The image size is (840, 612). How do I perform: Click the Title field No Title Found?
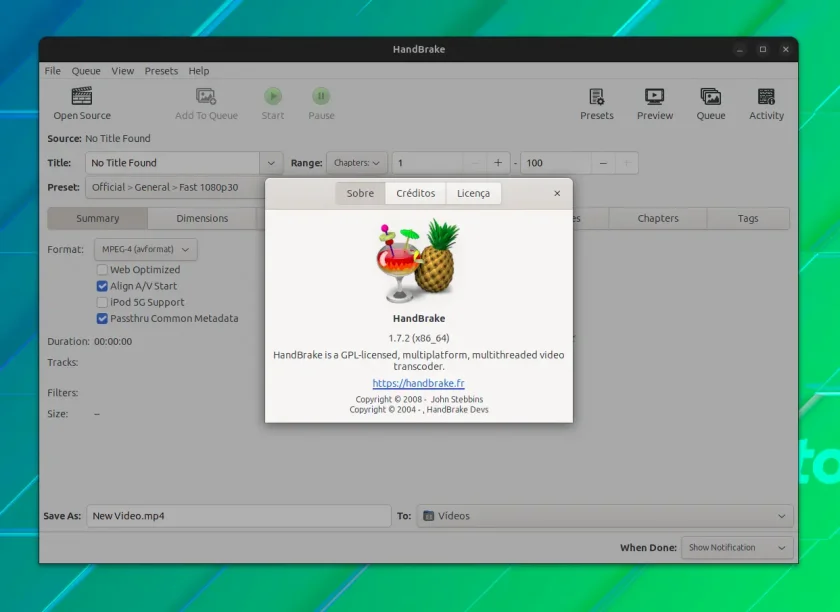click(x=172, y=163)
